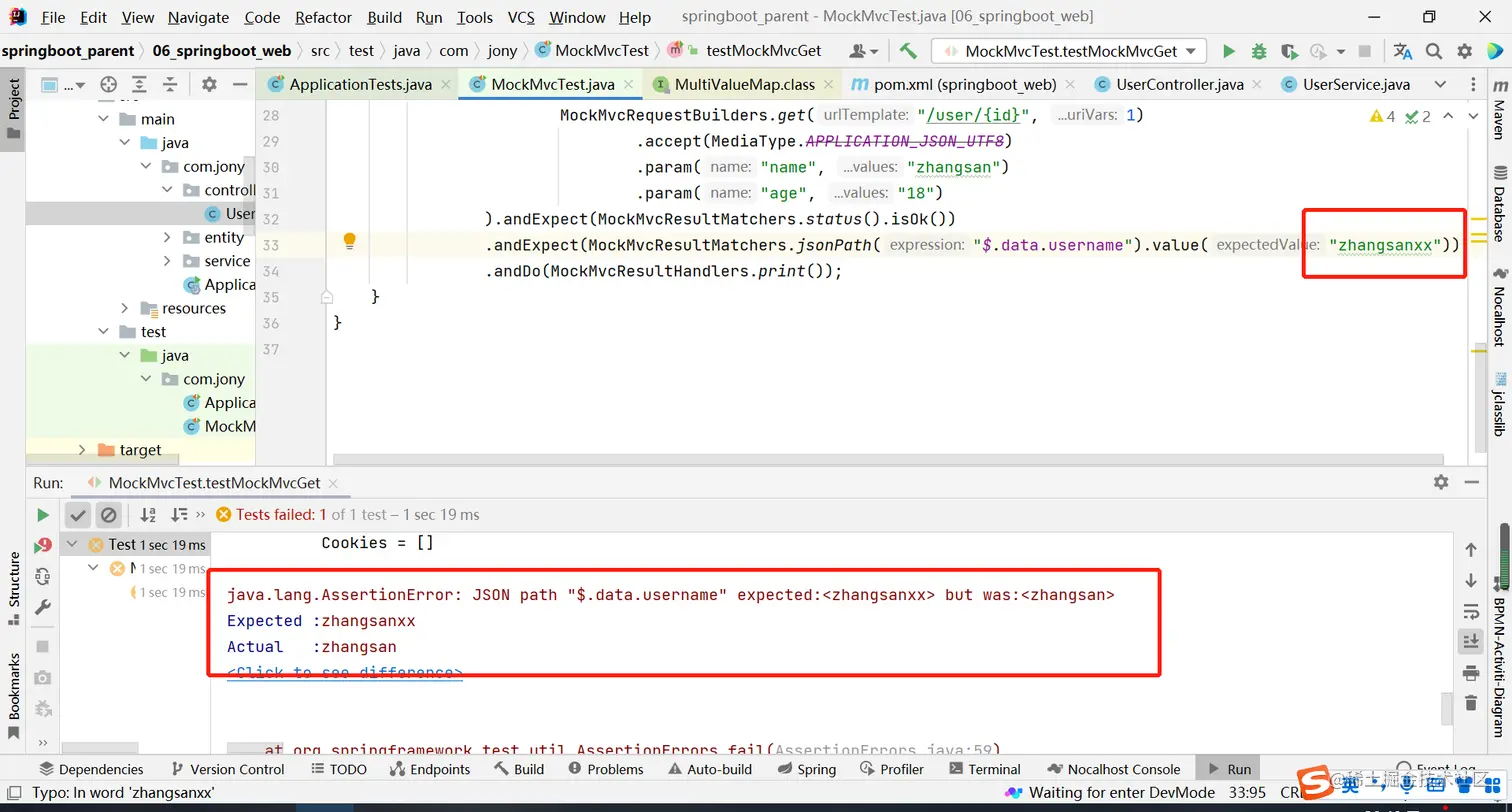This screenshot has height=812, width=1512.
Task: Click the locate target icon in Project panel
Action: pos(109,85)
